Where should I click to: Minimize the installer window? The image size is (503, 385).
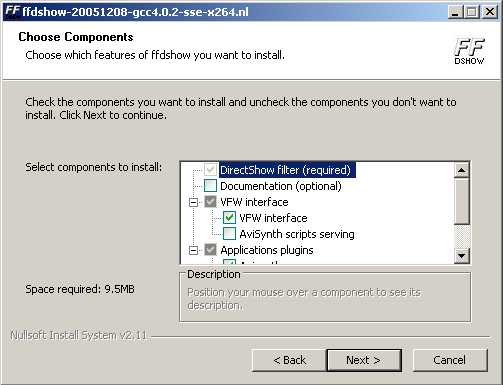click(x=455, y=12)
